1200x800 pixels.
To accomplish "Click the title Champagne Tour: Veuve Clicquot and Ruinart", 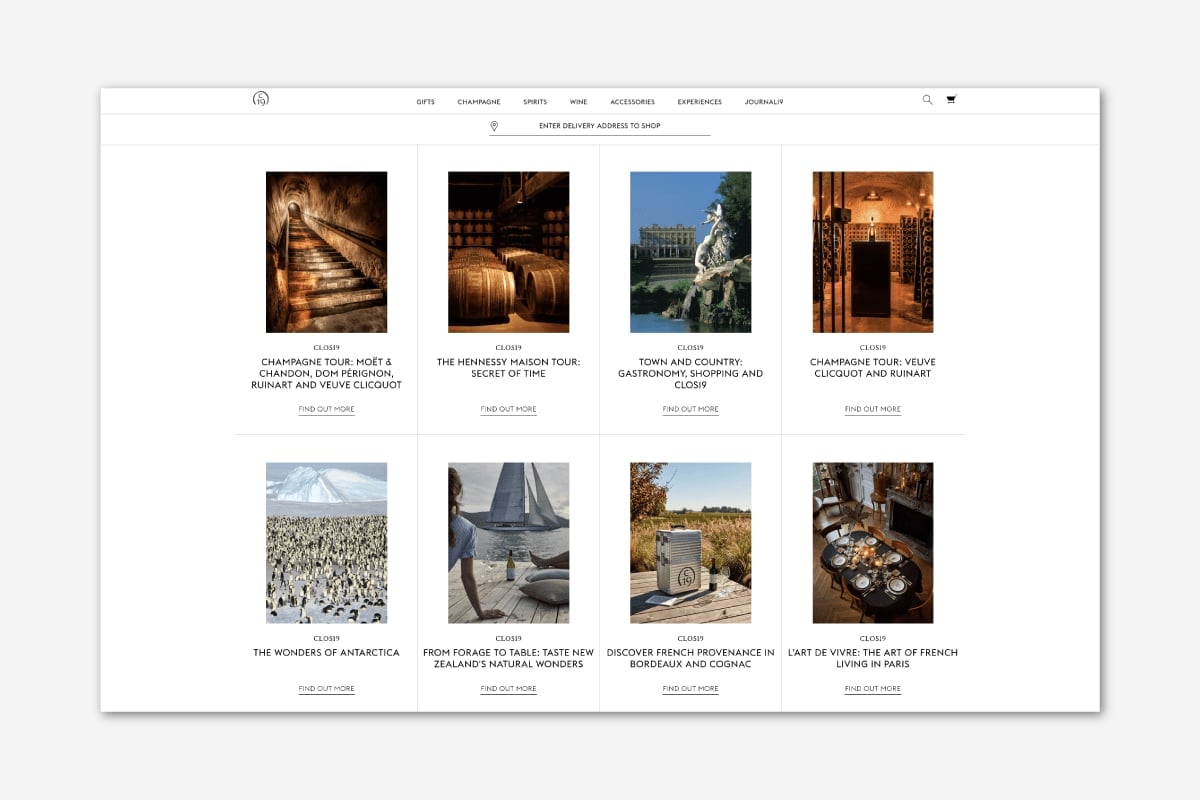I will (872, 368).
